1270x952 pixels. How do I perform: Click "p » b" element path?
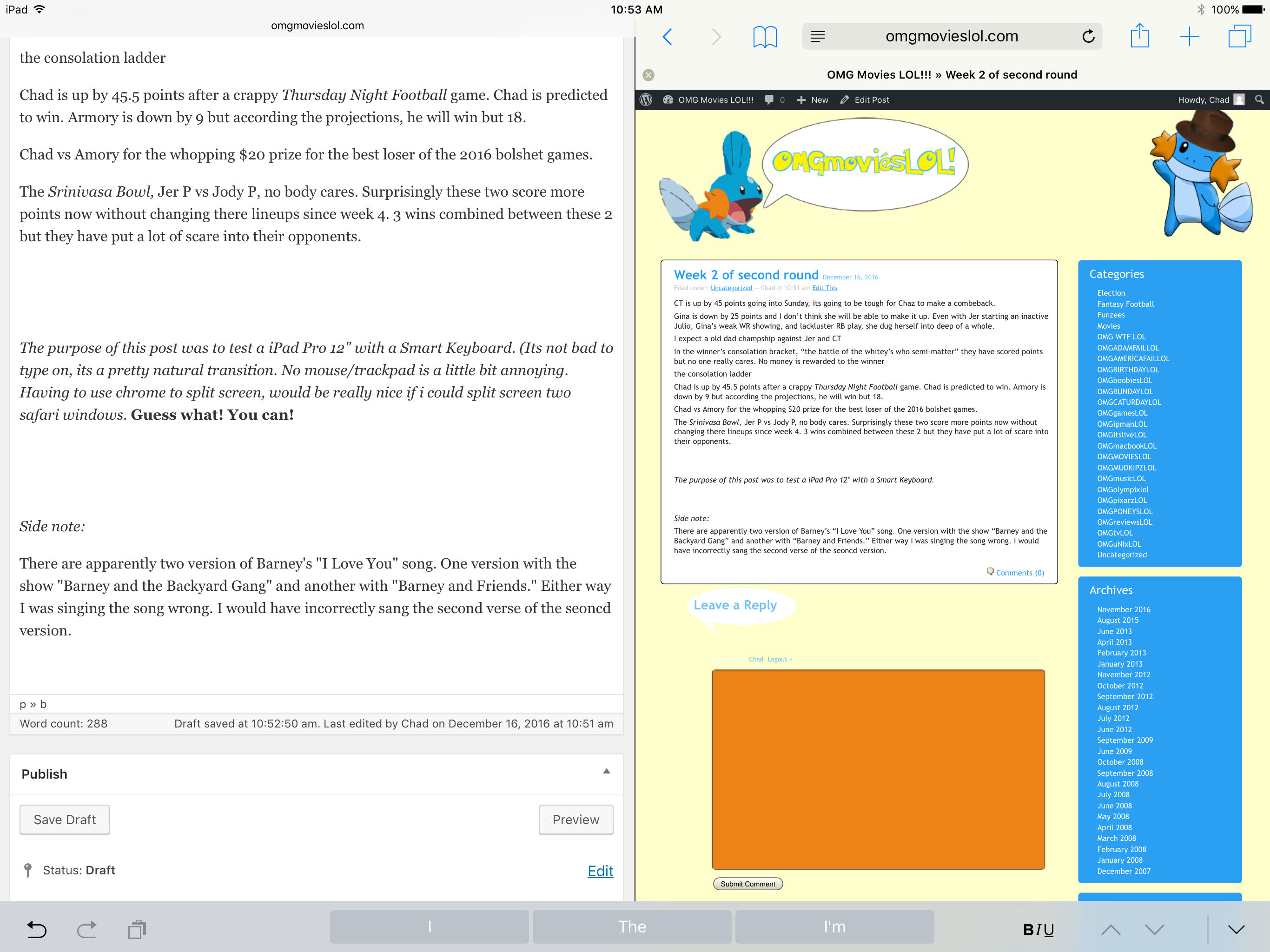click(x=33, y=704)
